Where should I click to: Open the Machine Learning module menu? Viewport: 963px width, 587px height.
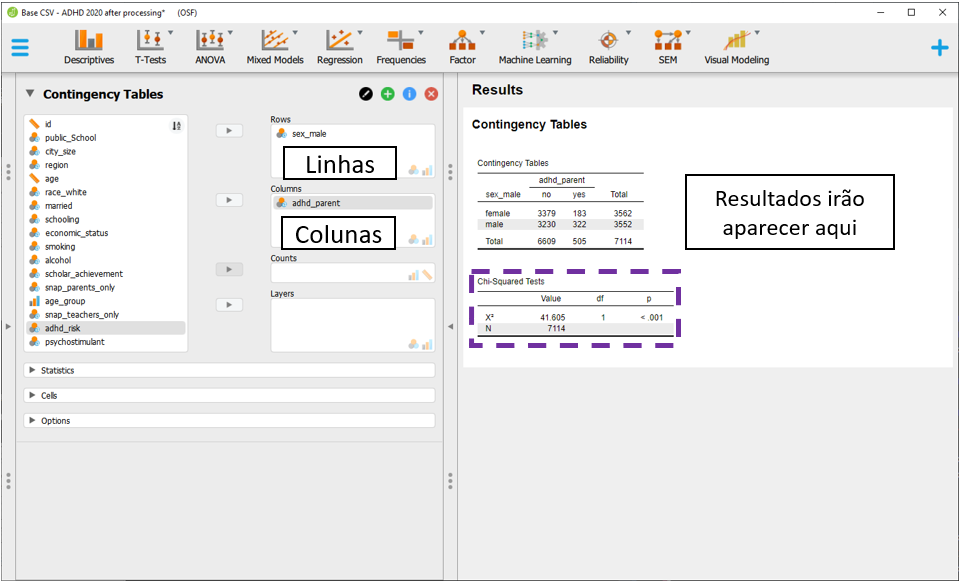[535, 46]
